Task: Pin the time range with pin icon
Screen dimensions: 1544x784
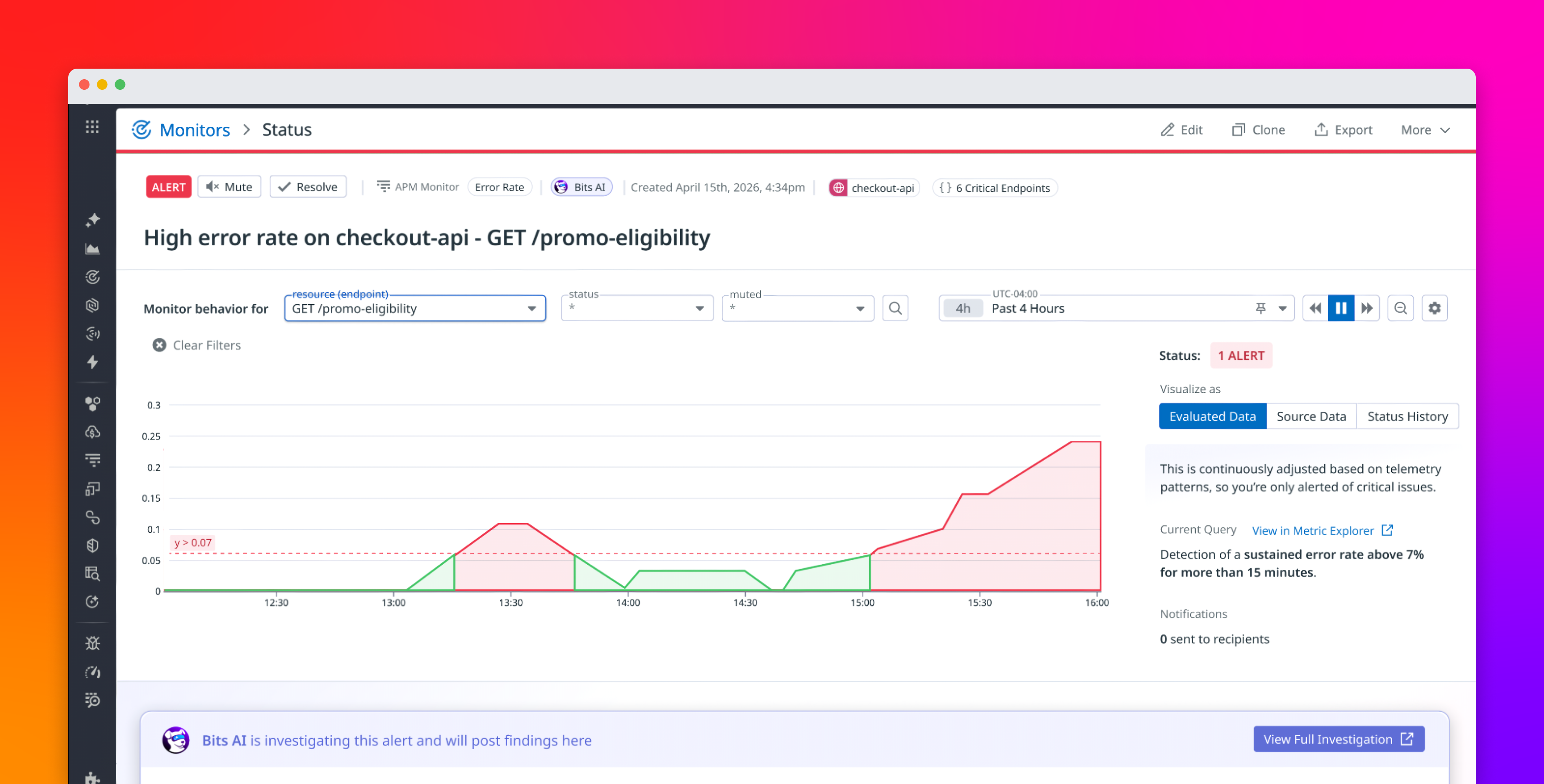Action: [1260, 308]
